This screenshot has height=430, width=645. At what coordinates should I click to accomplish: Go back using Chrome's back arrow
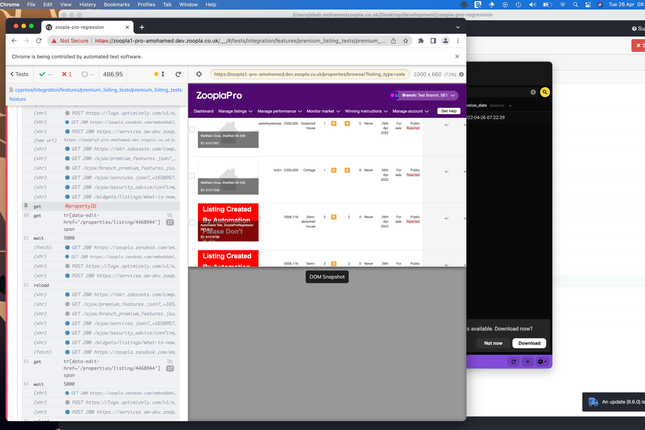(x=14, y=41)
